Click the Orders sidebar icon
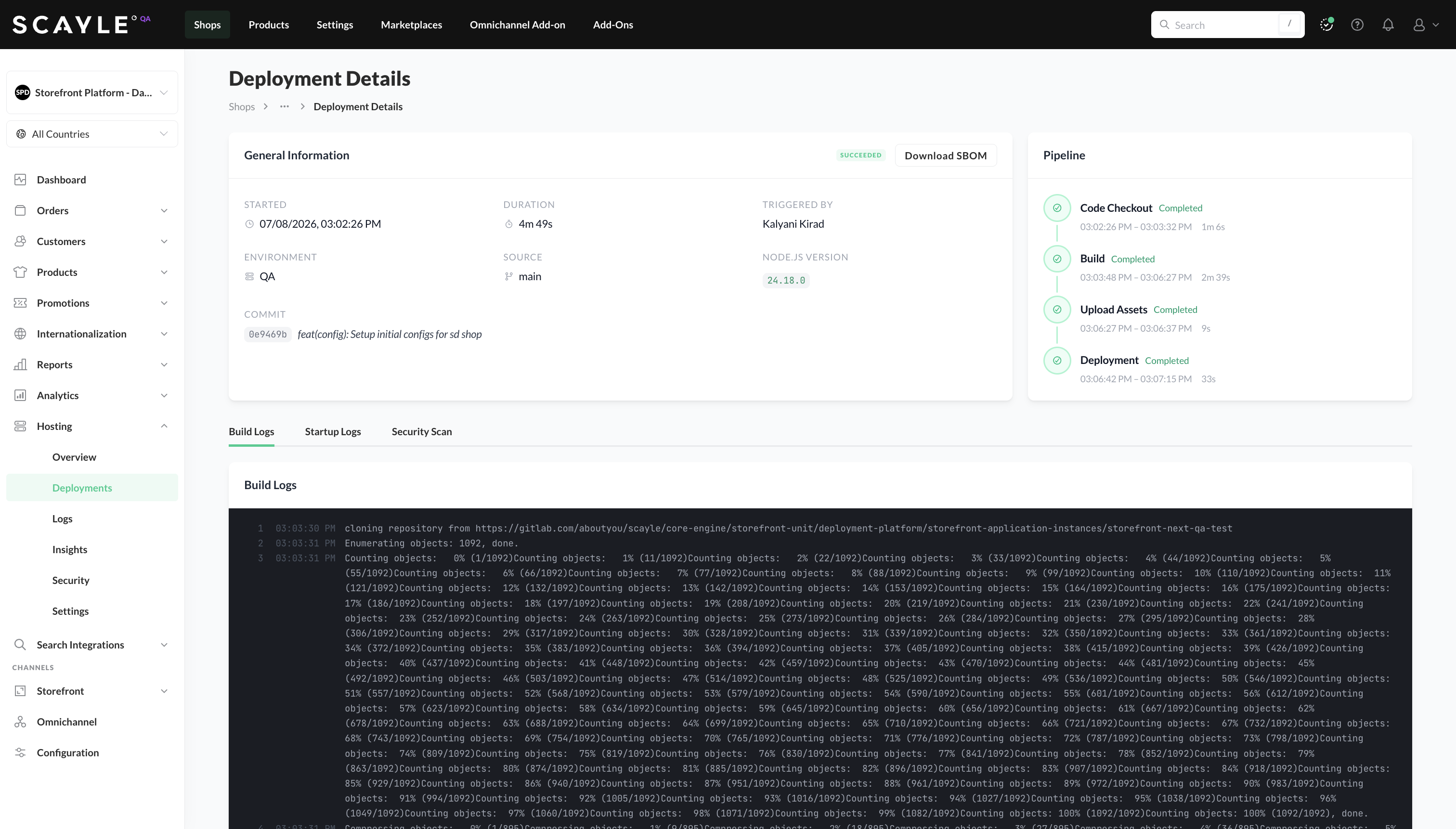 (21, 210)
